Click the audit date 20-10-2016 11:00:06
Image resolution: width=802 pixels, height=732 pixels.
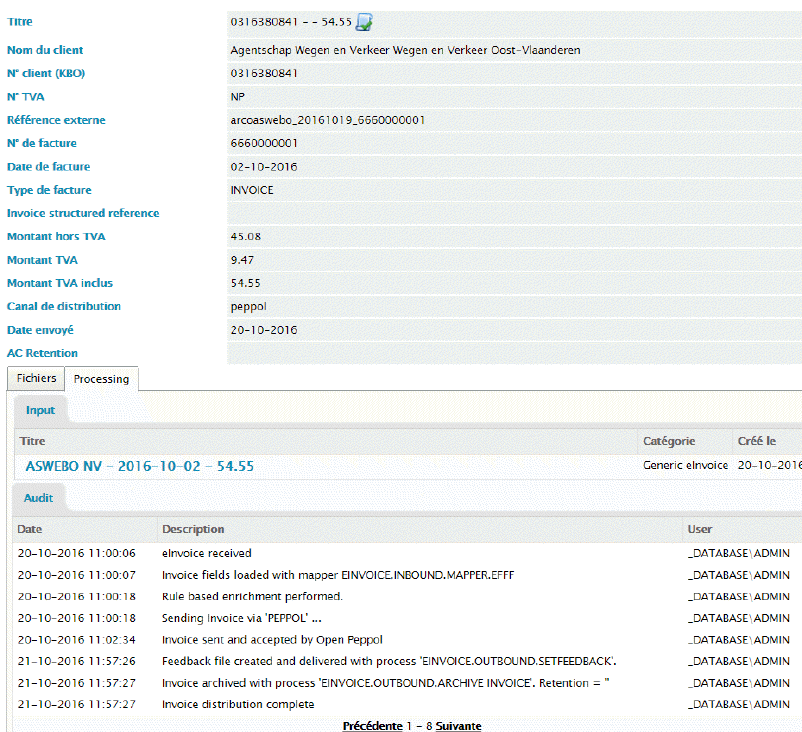(77, 553)
